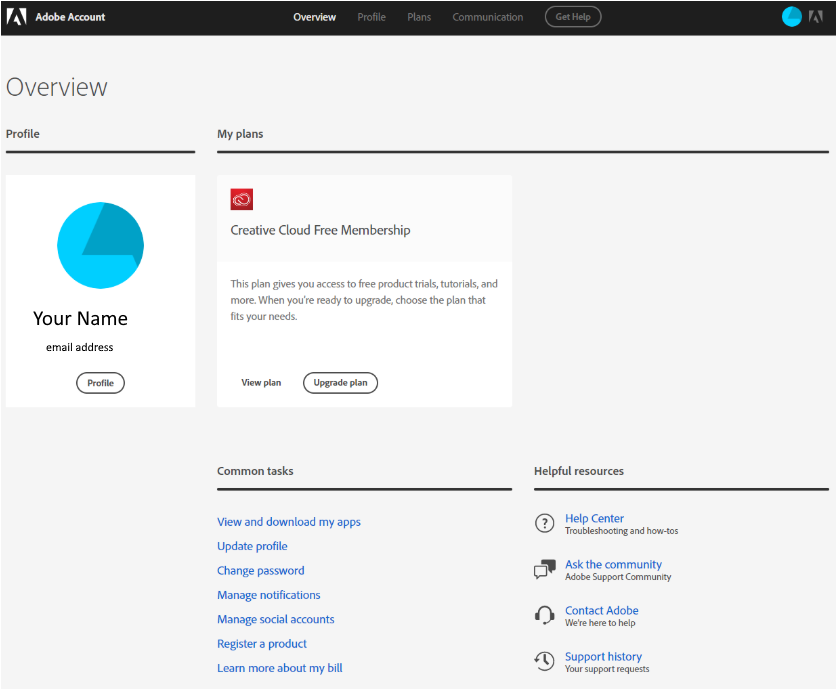Click the Contact Adobe headset icon
The height and width of the screenshot is (690, 838).
click(545, 615)
